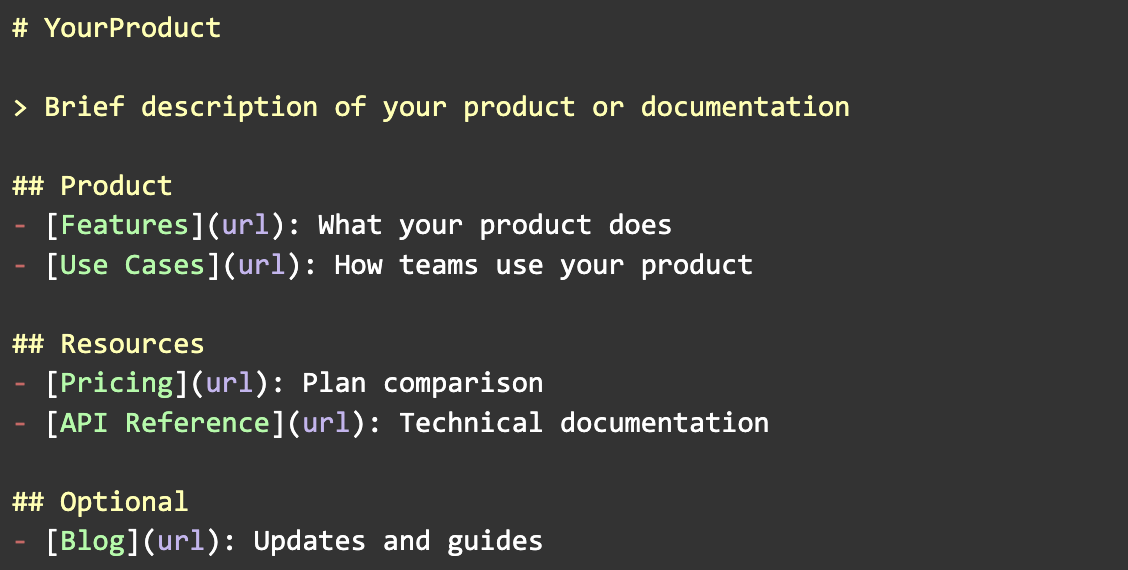Select the Optional section heading
This screenshot has height=570, width=1128.
[x=124, y=502]
